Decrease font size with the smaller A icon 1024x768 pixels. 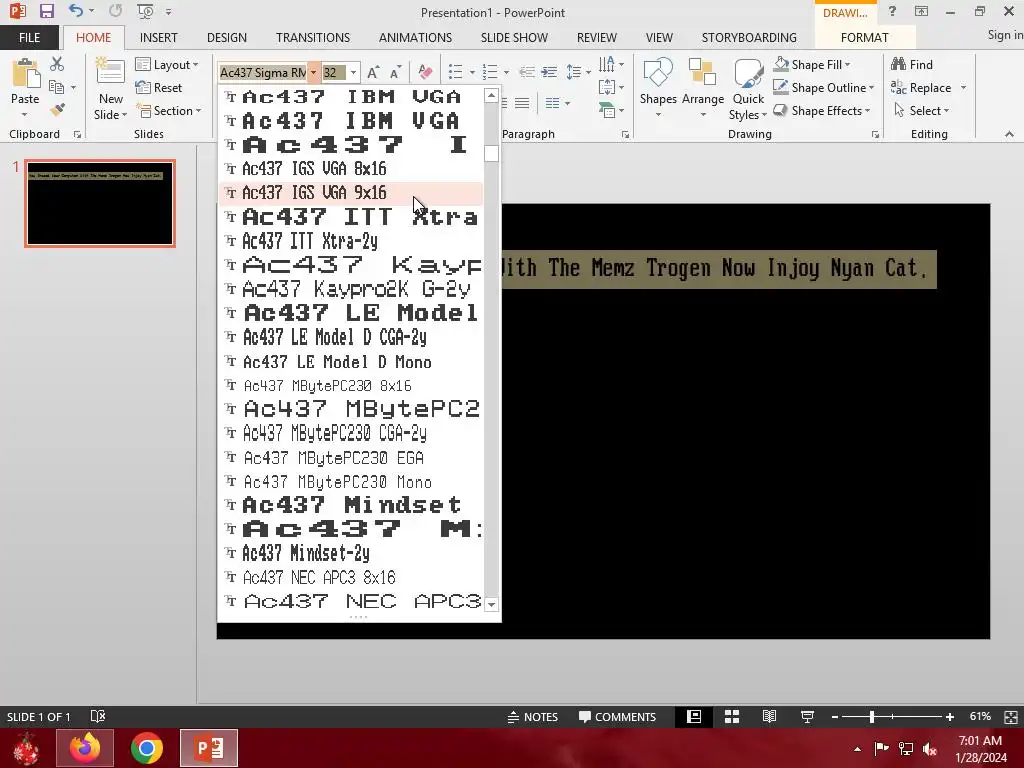pyautogui.click(x=396, y=72)
